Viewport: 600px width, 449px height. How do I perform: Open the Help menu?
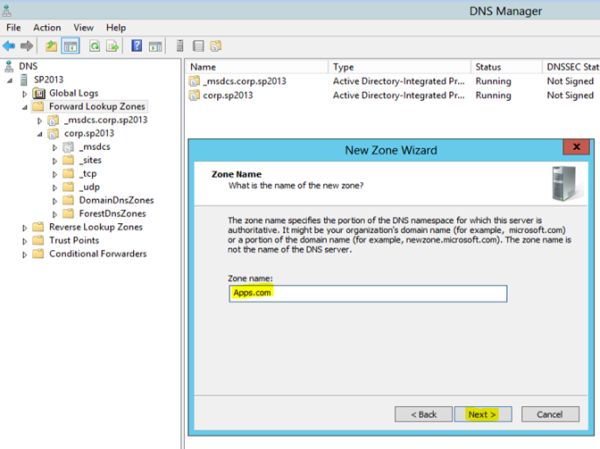tap(116, 28)
